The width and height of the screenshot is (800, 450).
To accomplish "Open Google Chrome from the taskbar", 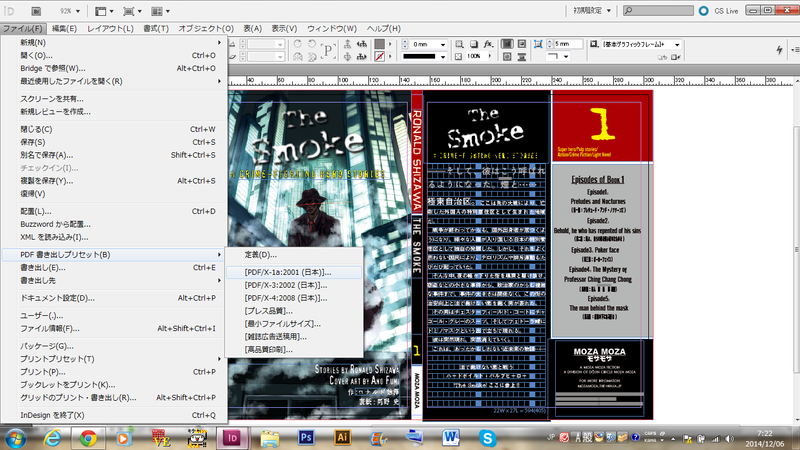I will coord(88,438).
